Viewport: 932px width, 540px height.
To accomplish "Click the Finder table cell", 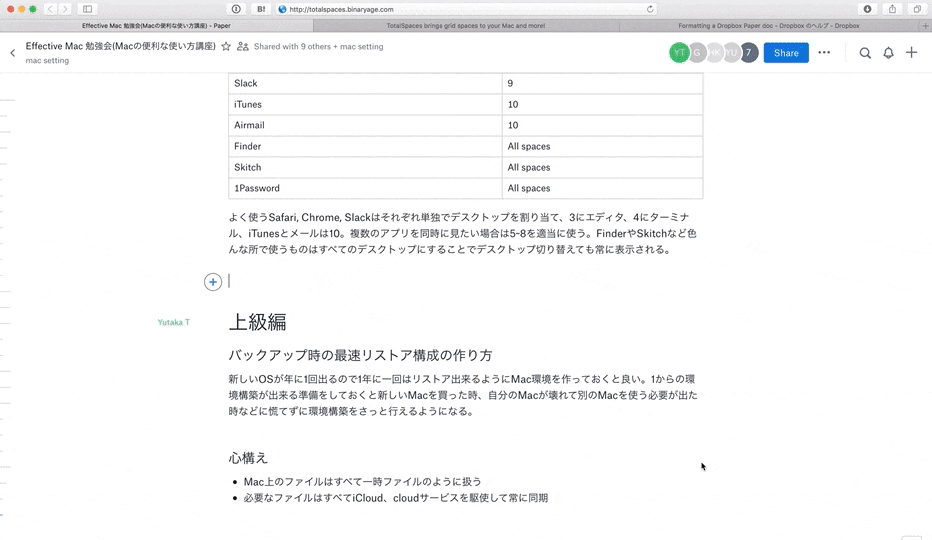I will click(x=366, y=146).
